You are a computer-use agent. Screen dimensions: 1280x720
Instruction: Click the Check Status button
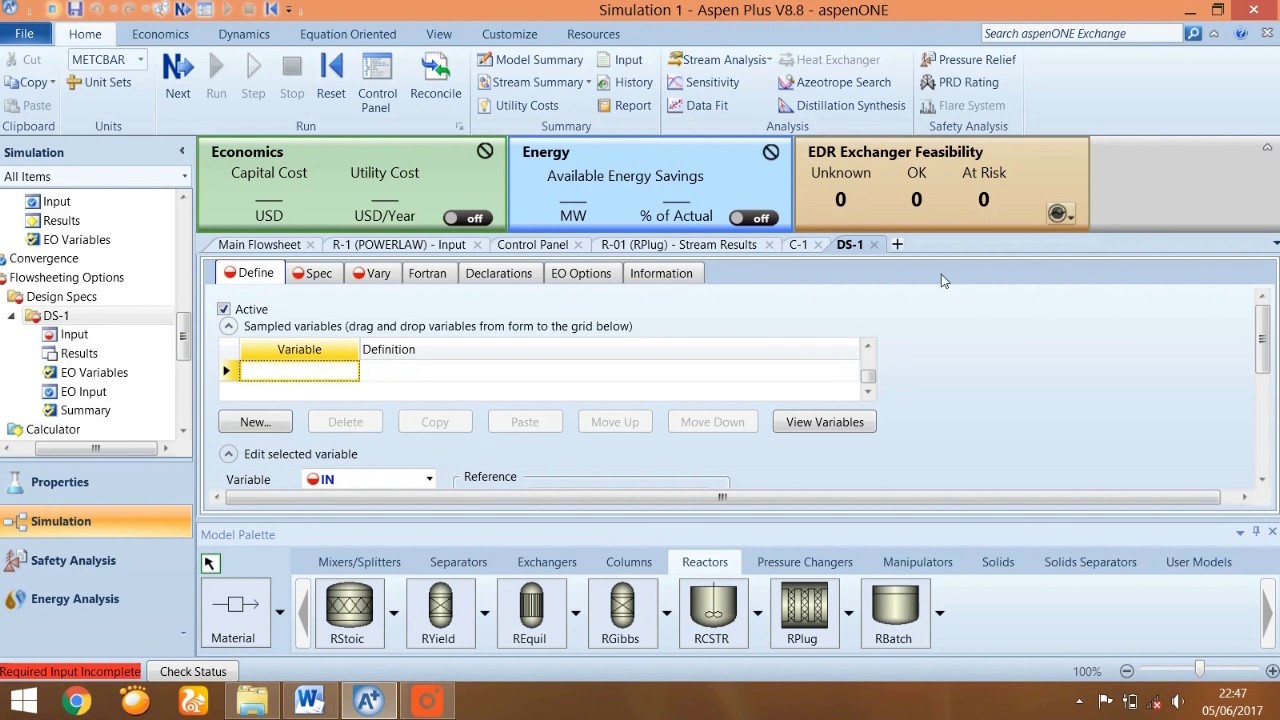coord(193,672)
